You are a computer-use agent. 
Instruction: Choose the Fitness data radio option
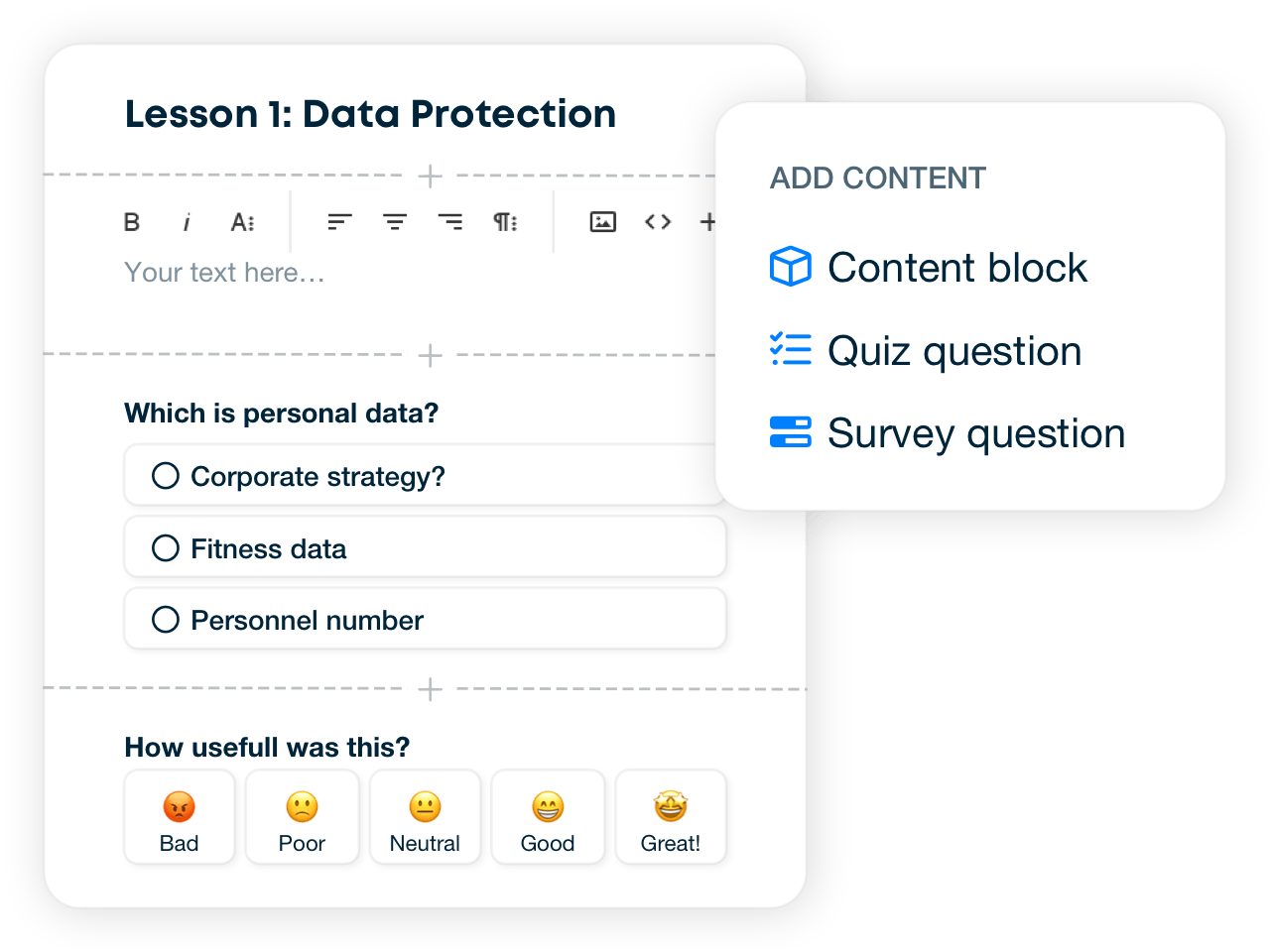pos(166,548)
